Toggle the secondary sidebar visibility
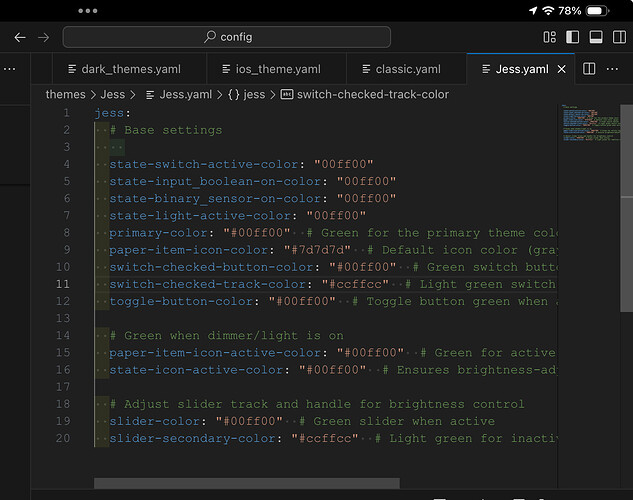 tap(619, 37)
